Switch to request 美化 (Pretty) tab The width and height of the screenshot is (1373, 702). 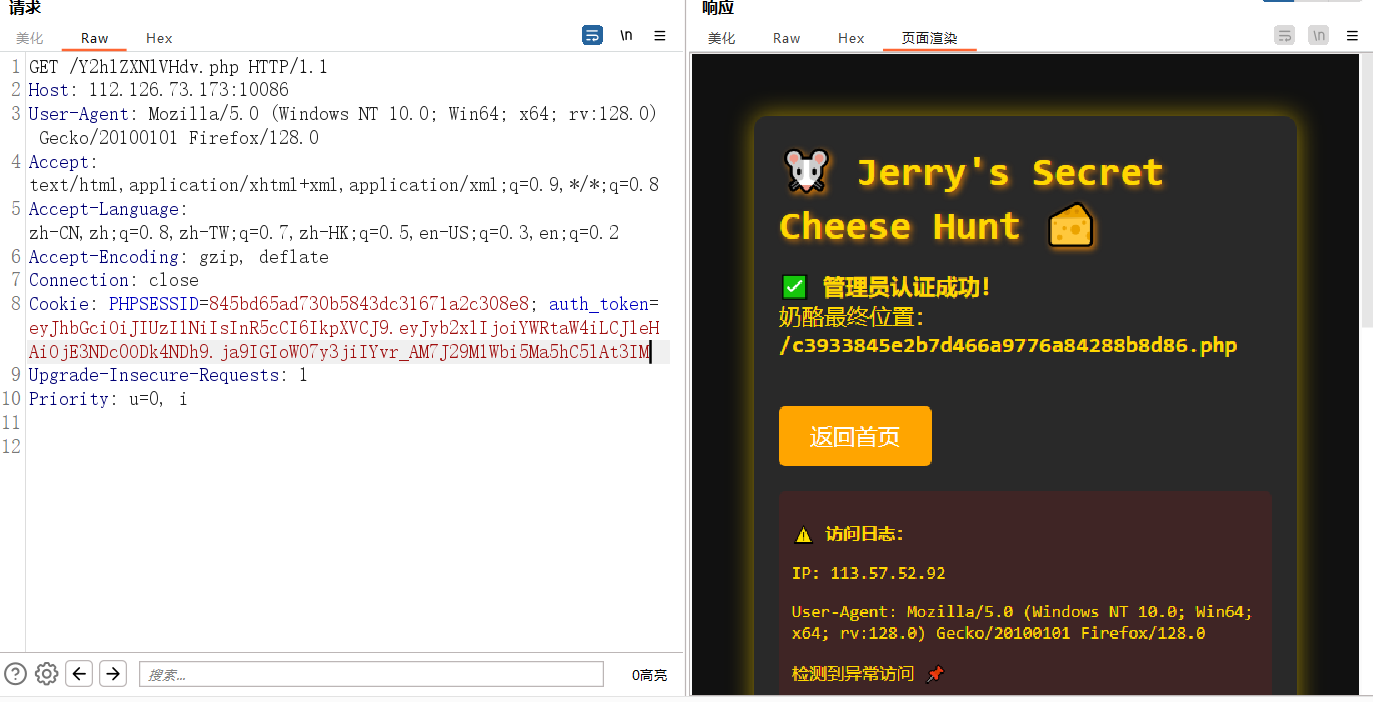(x=29, y=38)
